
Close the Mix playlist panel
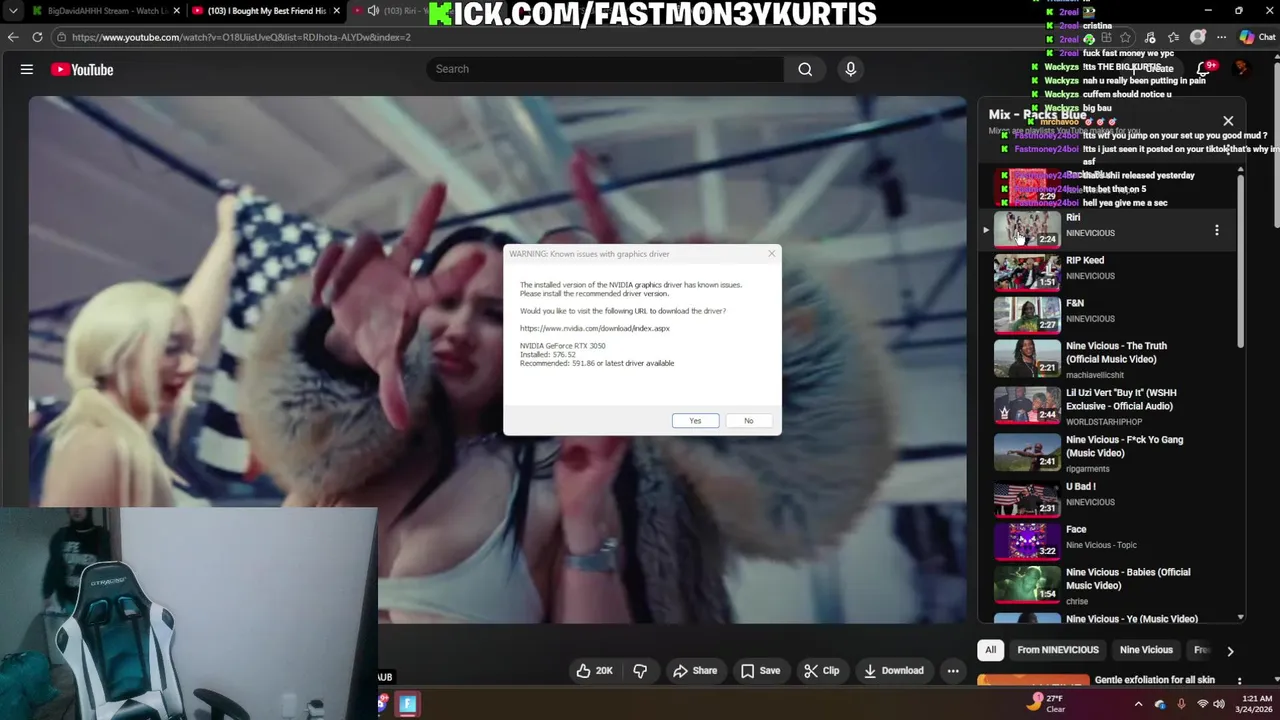[x=1228, y=121]
